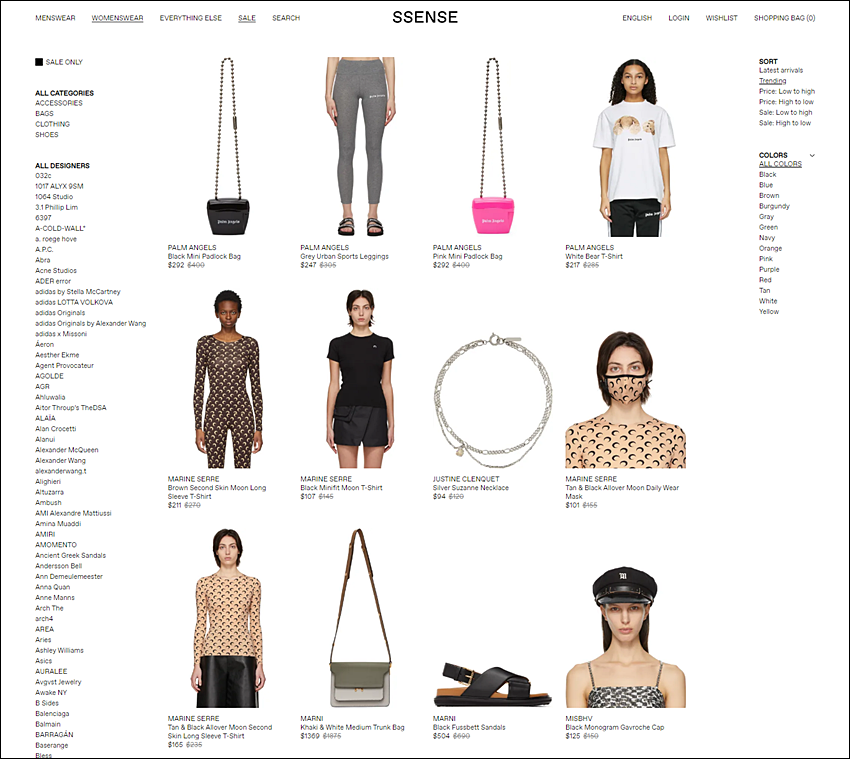Viewport: 850px width, 759px height.
Task: Open the Menswear section
Action: (55, 18)
